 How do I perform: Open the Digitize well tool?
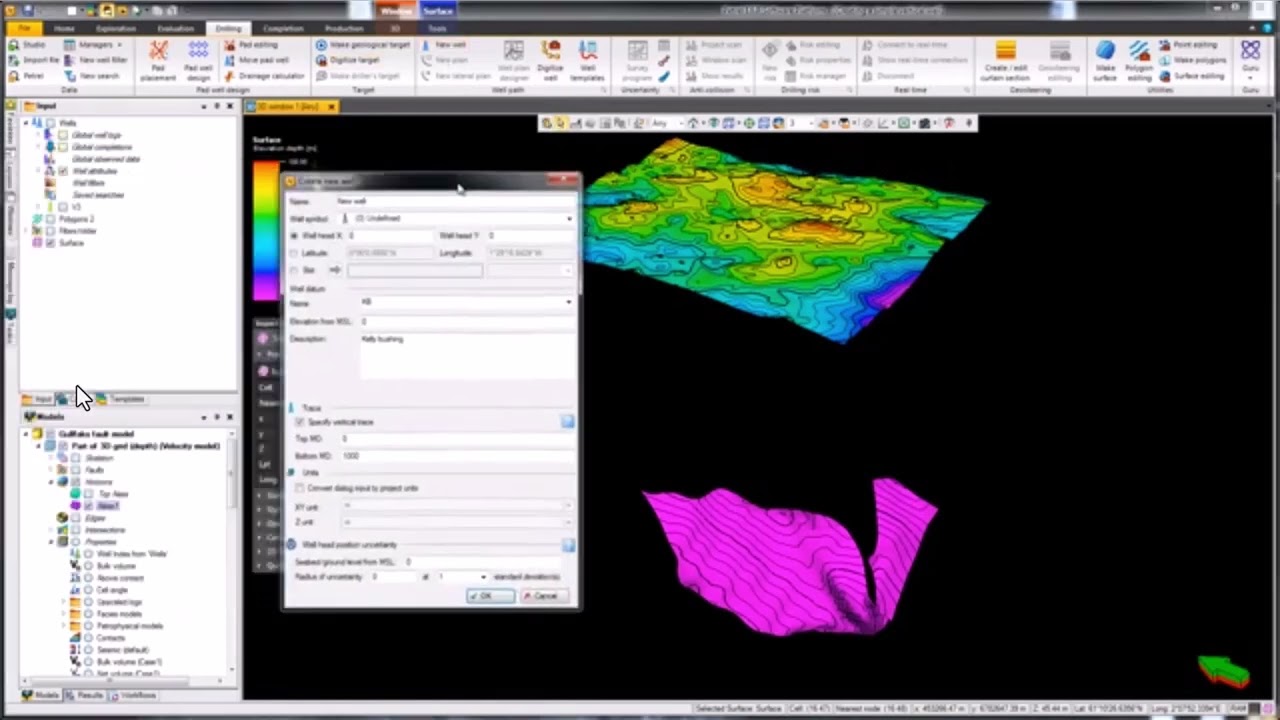[550, 62]
